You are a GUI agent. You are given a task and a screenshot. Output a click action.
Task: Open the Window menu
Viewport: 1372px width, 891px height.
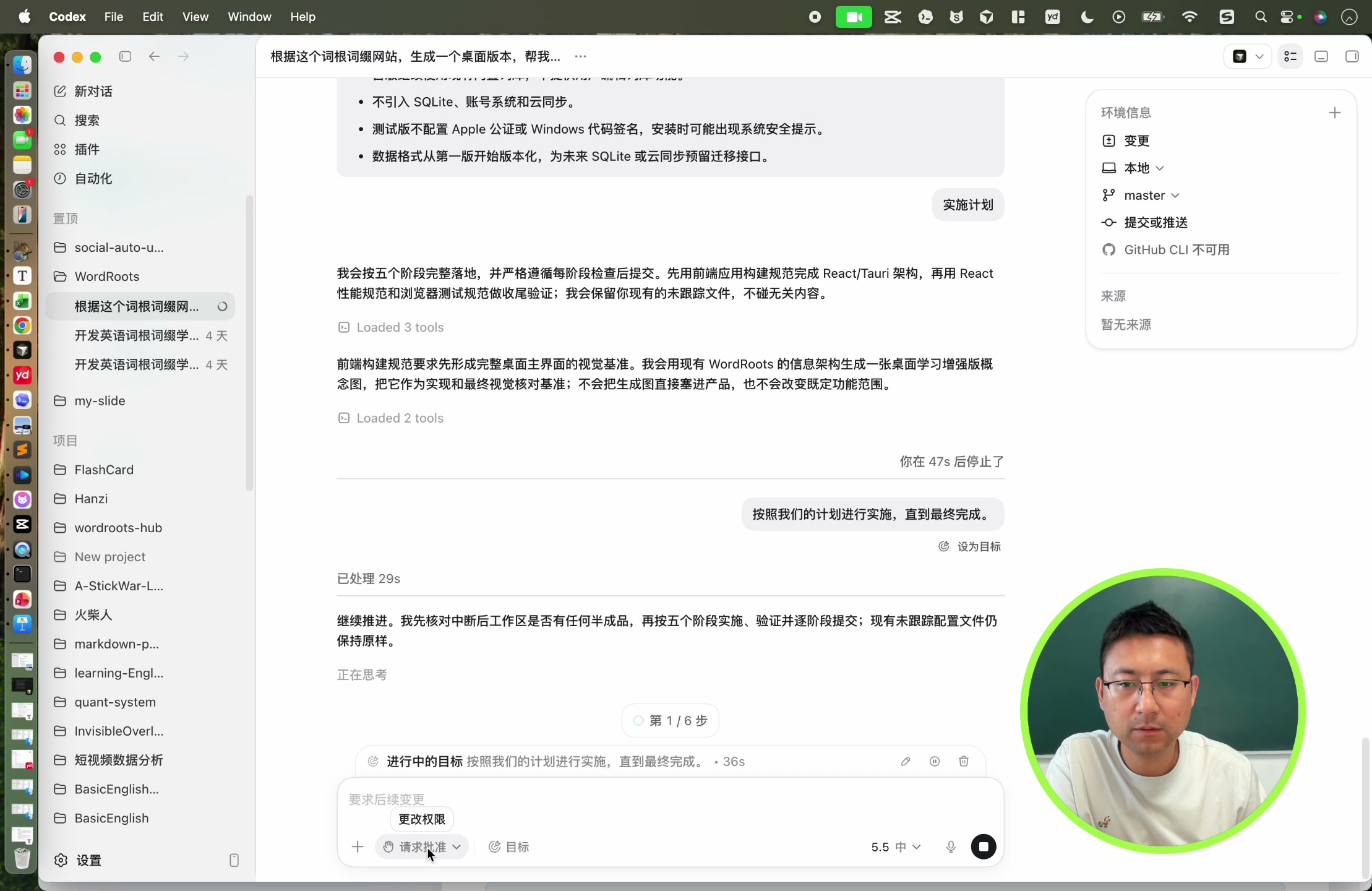pyautogui.click(x=249, y=17)
